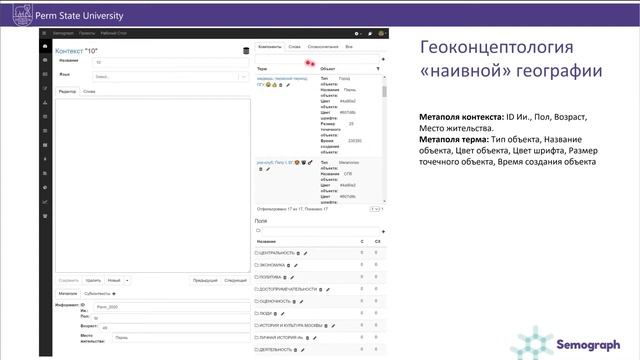Edit the ОЦЕНОЧНОСТЬ field
This screenshot has height=360, width=640.
pyautogui.click(x=301, y=302)
